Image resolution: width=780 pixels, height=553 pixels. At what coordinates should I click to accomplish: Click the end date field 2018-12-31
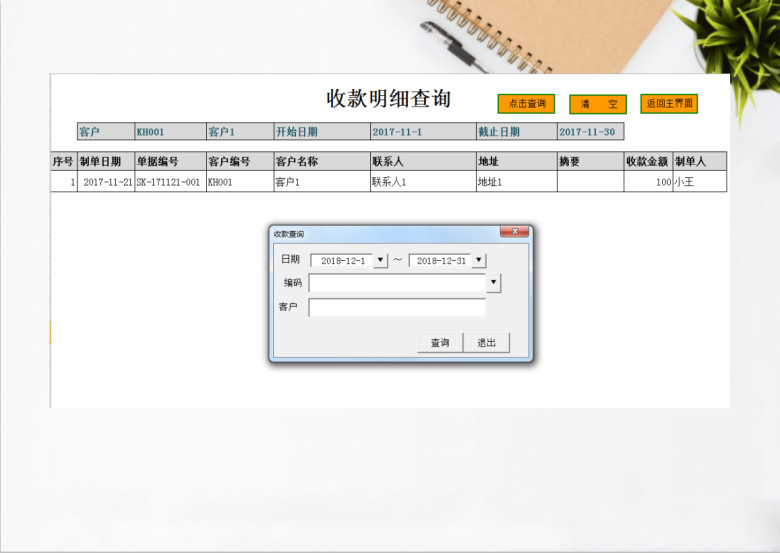(440, 260)
